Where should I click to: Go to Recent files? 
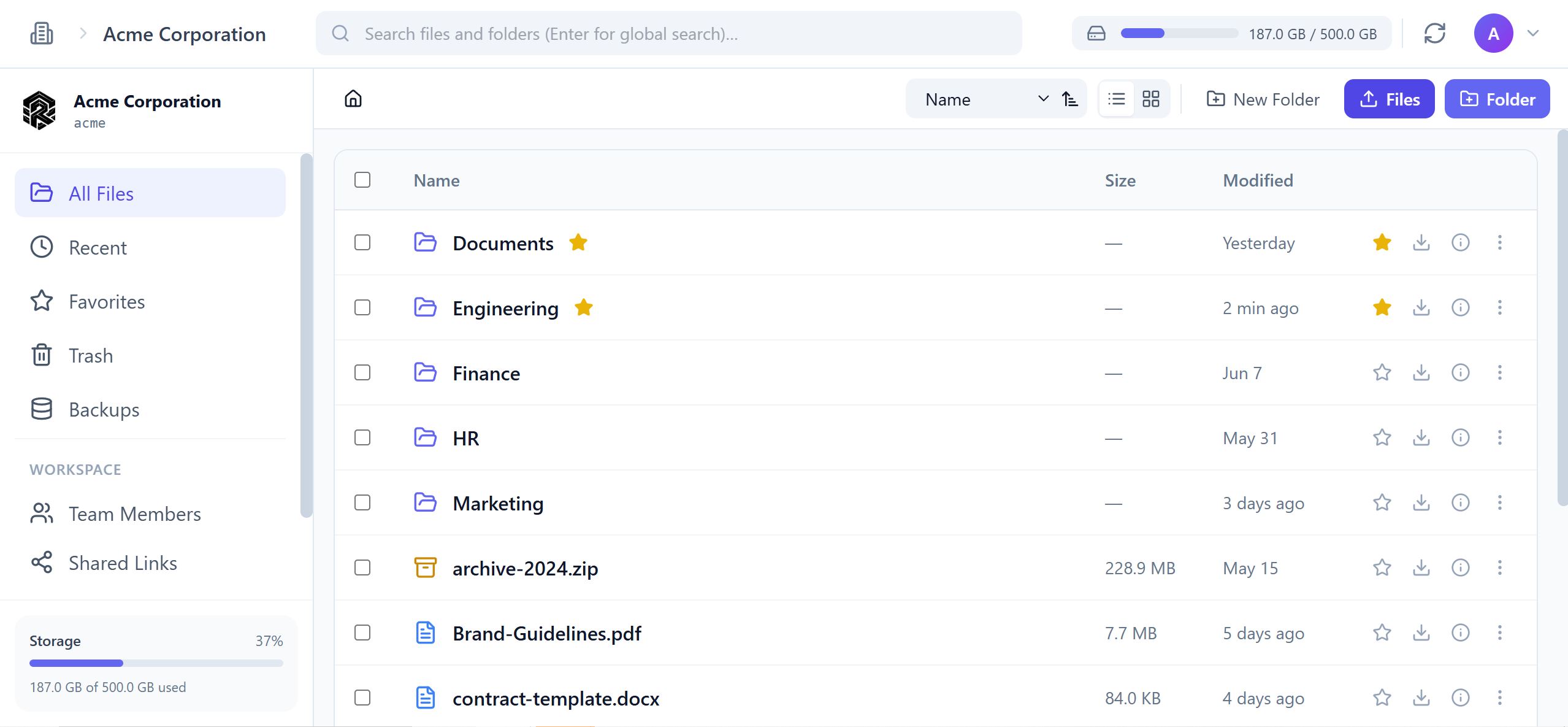click(x=150, y=247)
